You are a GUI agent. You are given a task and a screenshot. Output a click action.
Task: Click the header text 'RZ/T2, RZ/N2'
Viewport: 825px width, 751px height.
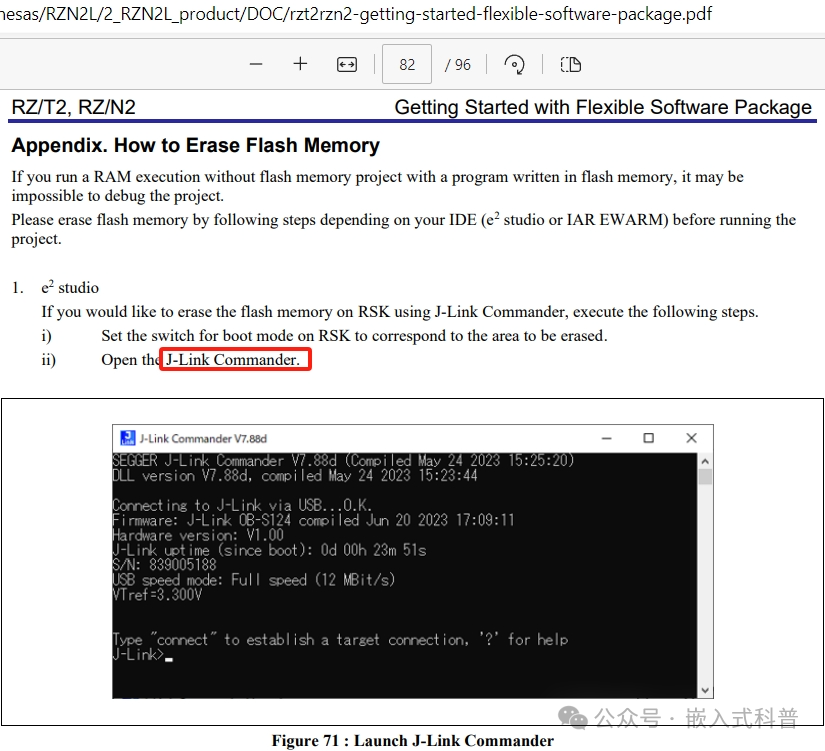(x=73, y=107)
